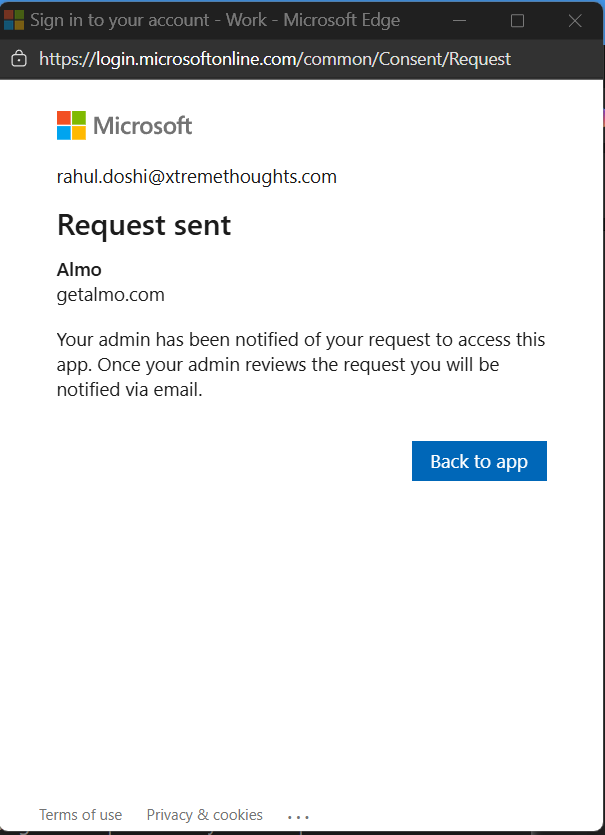The width and height of the screenshot is (605, 835).
Task: Click the Almo app name
Action: (78, 269)
